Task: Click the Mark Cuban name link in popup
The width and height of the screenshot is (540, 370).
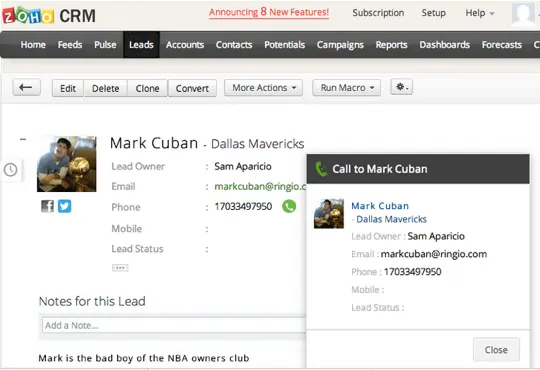Action: [380, 206]
